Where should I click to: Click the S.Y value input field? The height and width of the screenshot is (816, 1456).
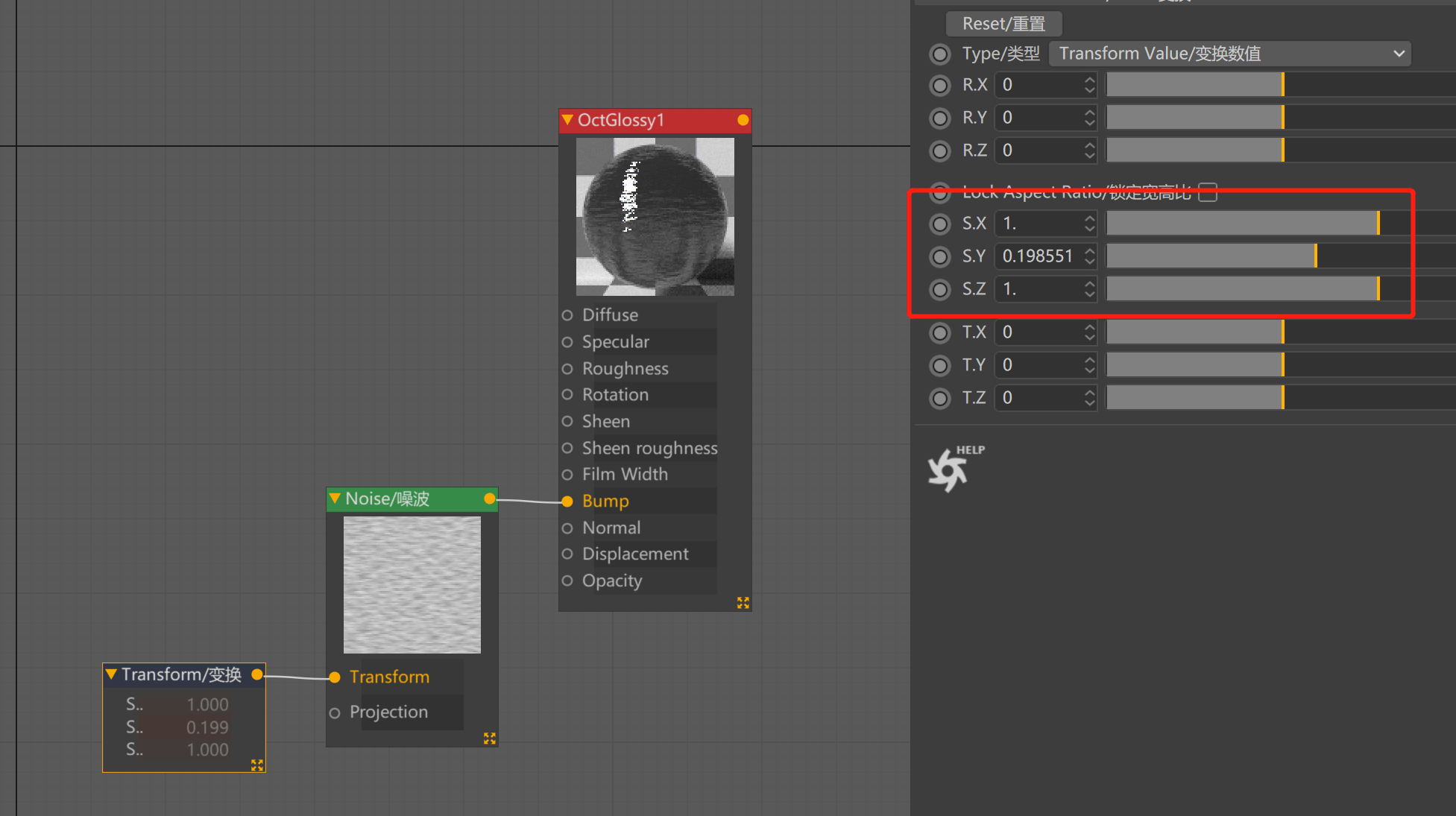(x=1038, y=256)
